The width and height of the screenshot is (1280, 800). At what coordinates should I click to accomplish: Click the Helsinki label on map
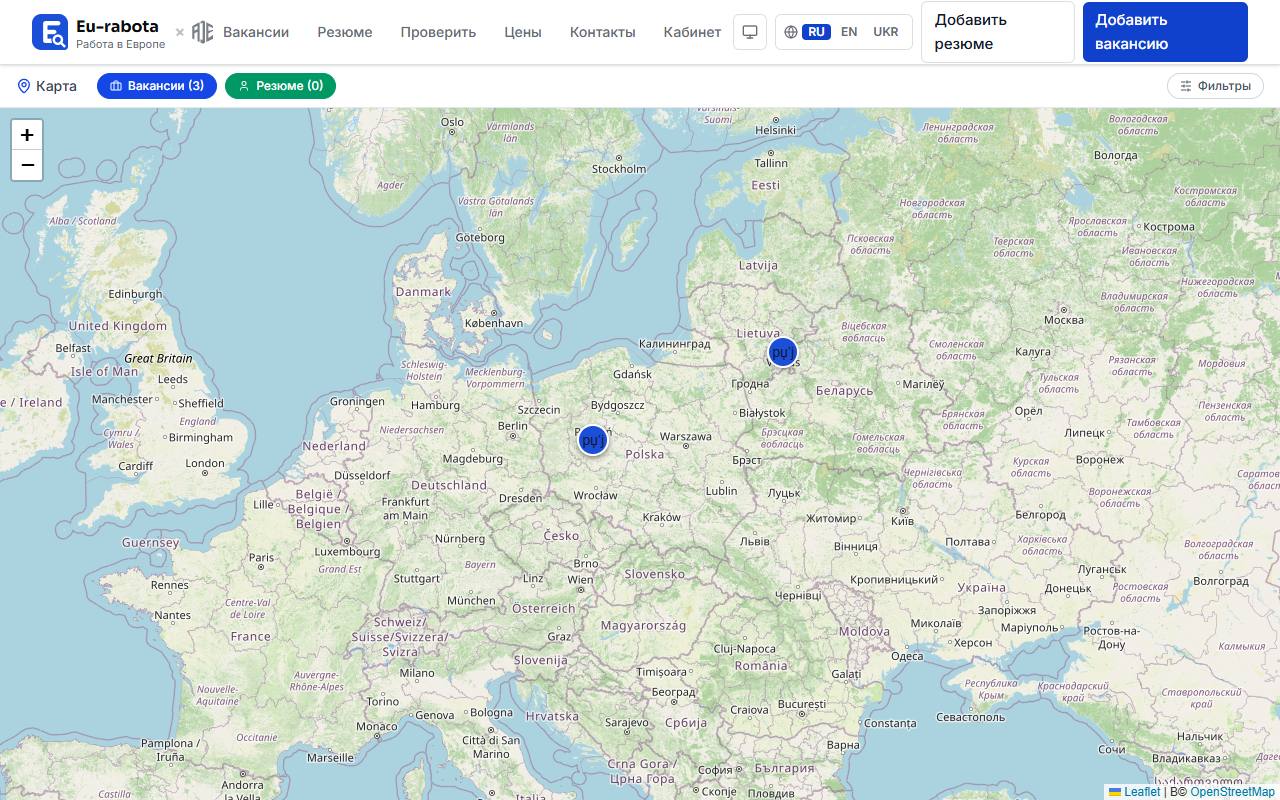pos(775,131)
